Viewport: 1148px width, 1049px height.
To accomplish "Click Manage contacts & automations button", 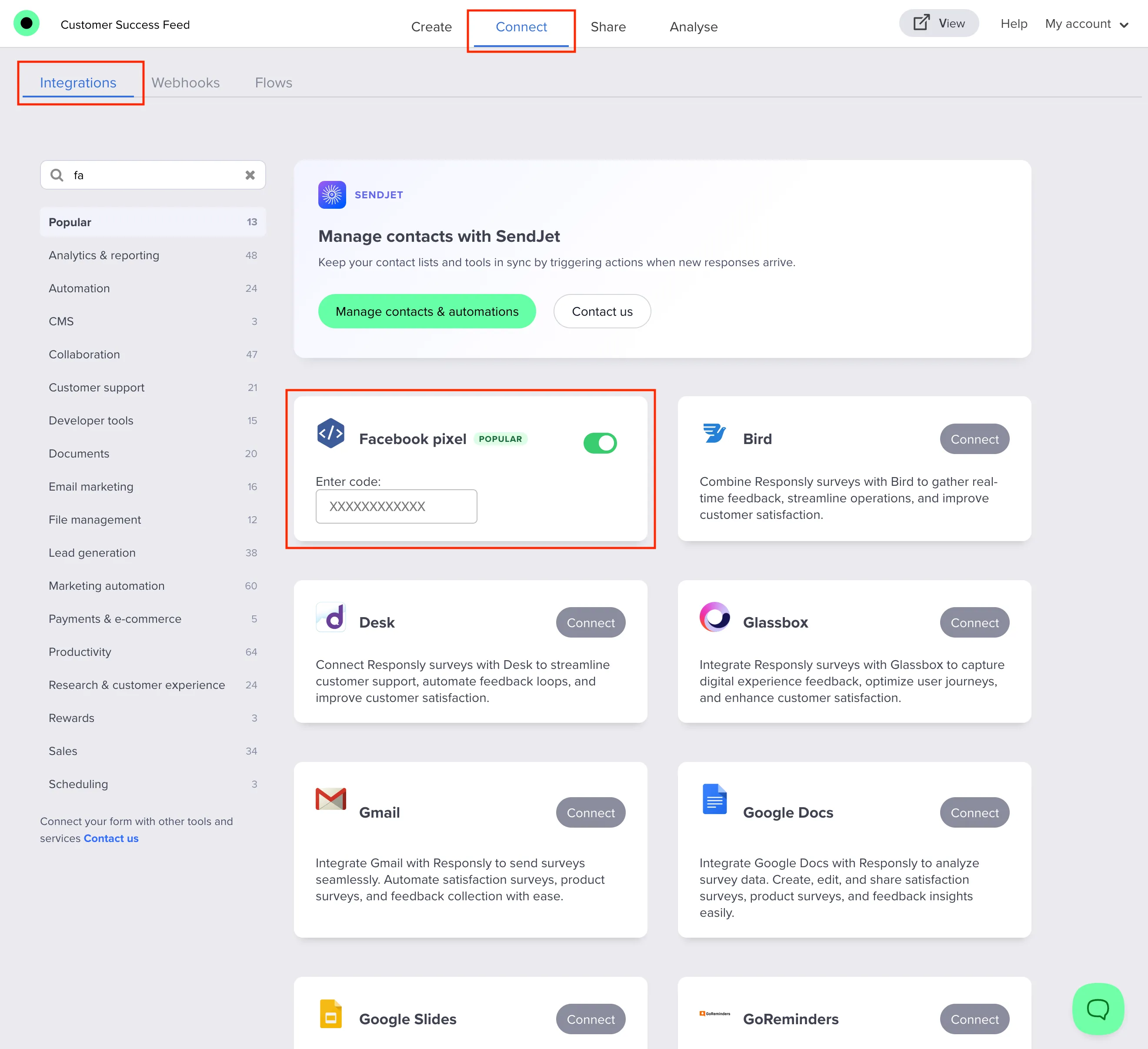I will (427, 311).
